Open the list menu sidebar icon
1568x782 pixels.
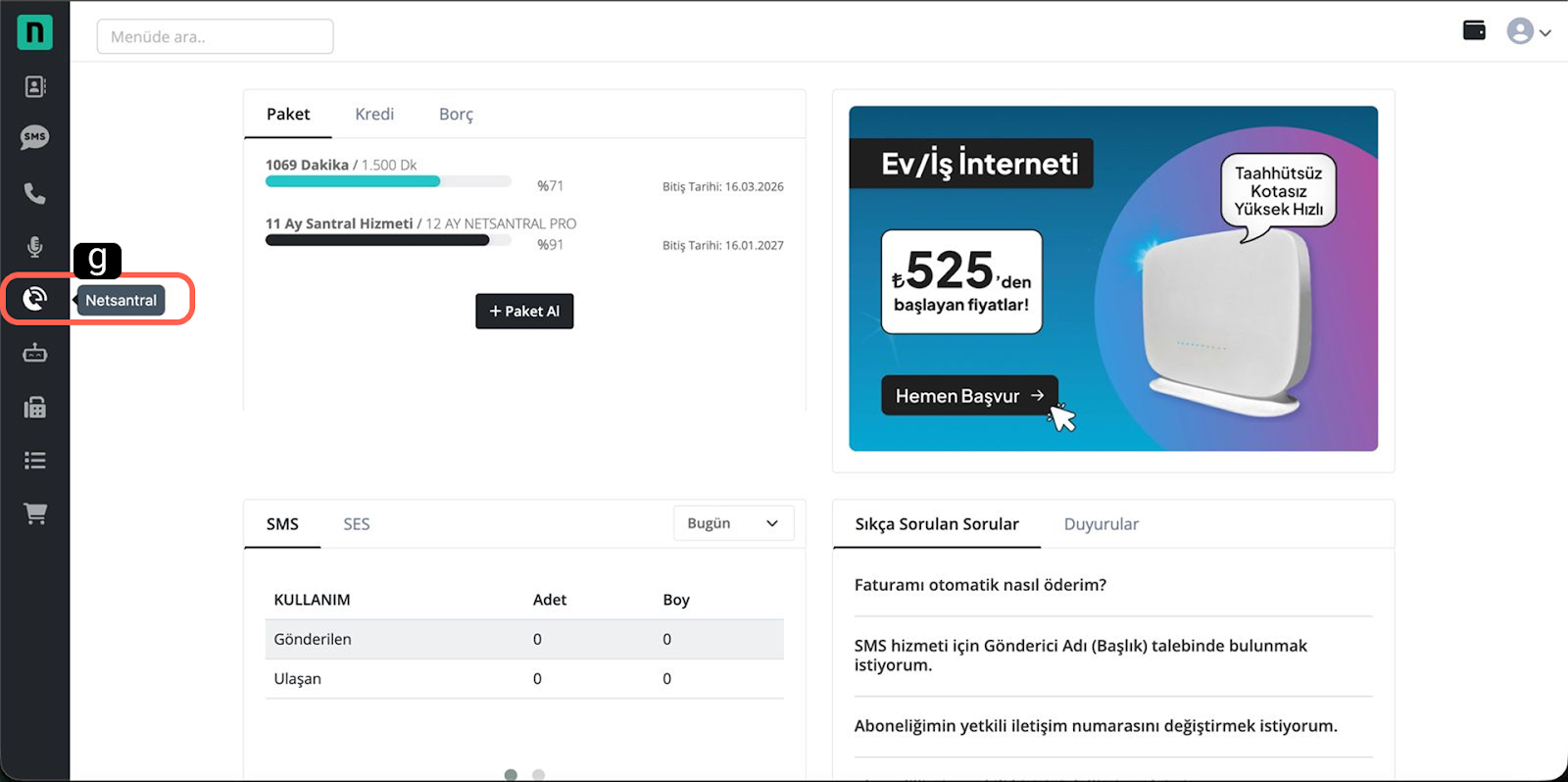(x=35, y=460)
